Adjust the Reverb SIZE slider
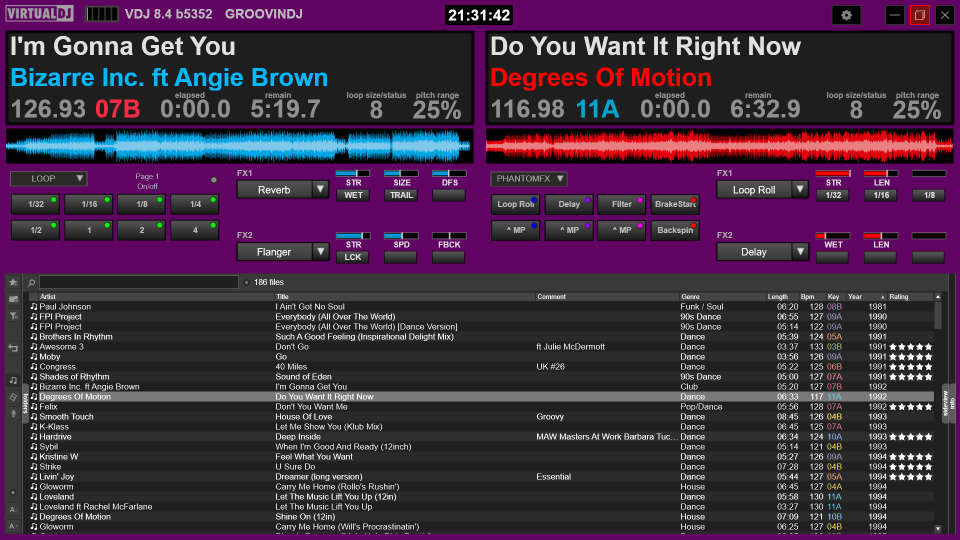960x540 pixels. (401, 173)
